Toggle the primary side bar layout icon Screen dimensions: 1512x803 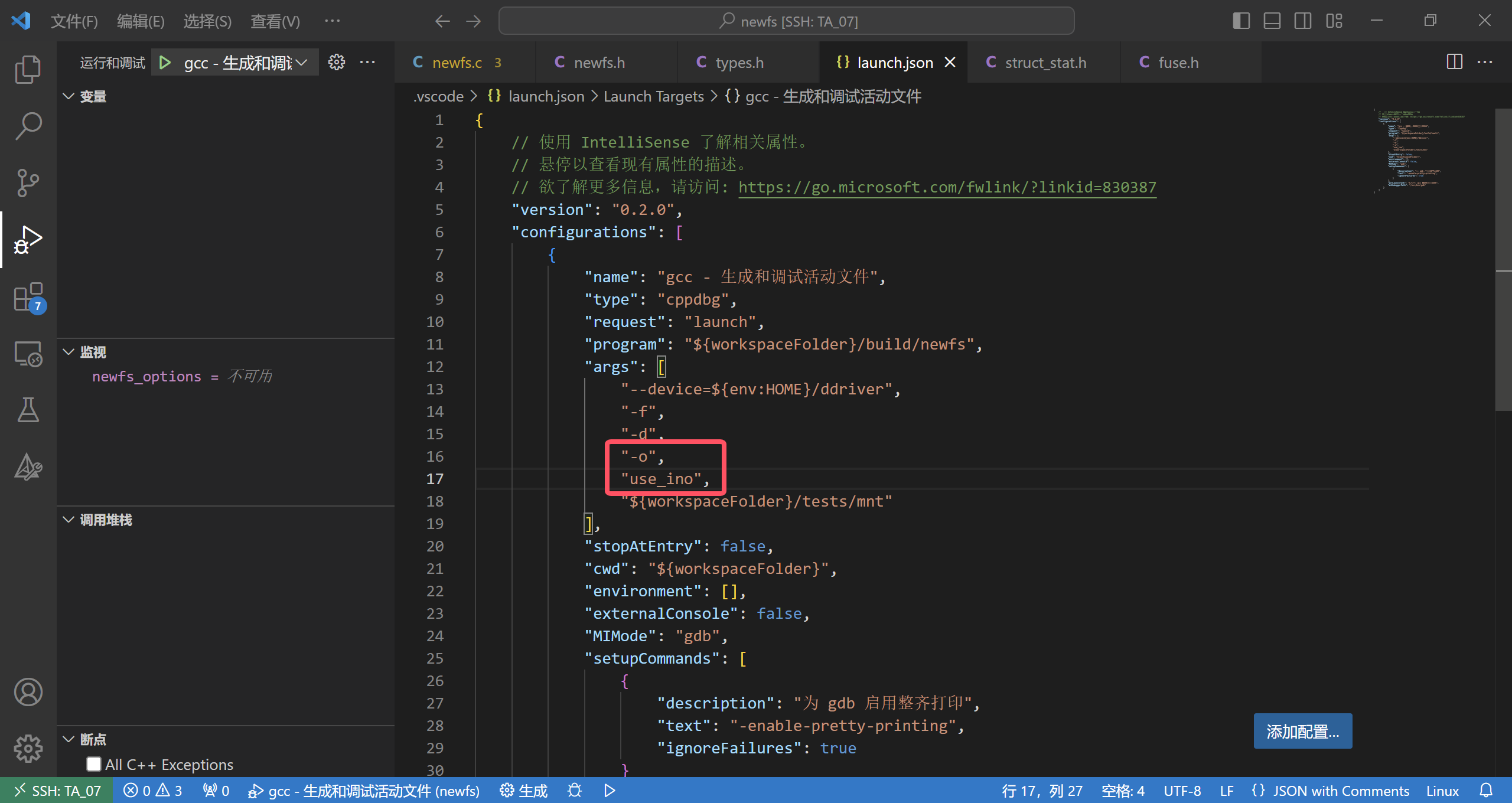tap(1241, 21)
